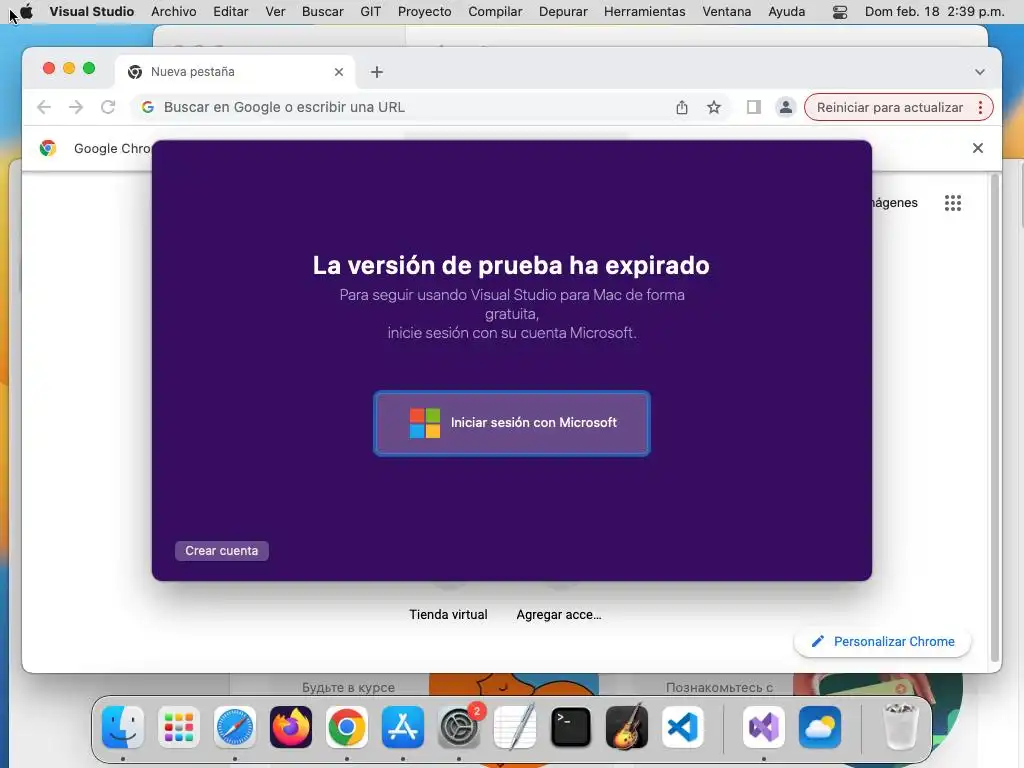
Task: Click the Crear cuenta button
Action: 221,551
